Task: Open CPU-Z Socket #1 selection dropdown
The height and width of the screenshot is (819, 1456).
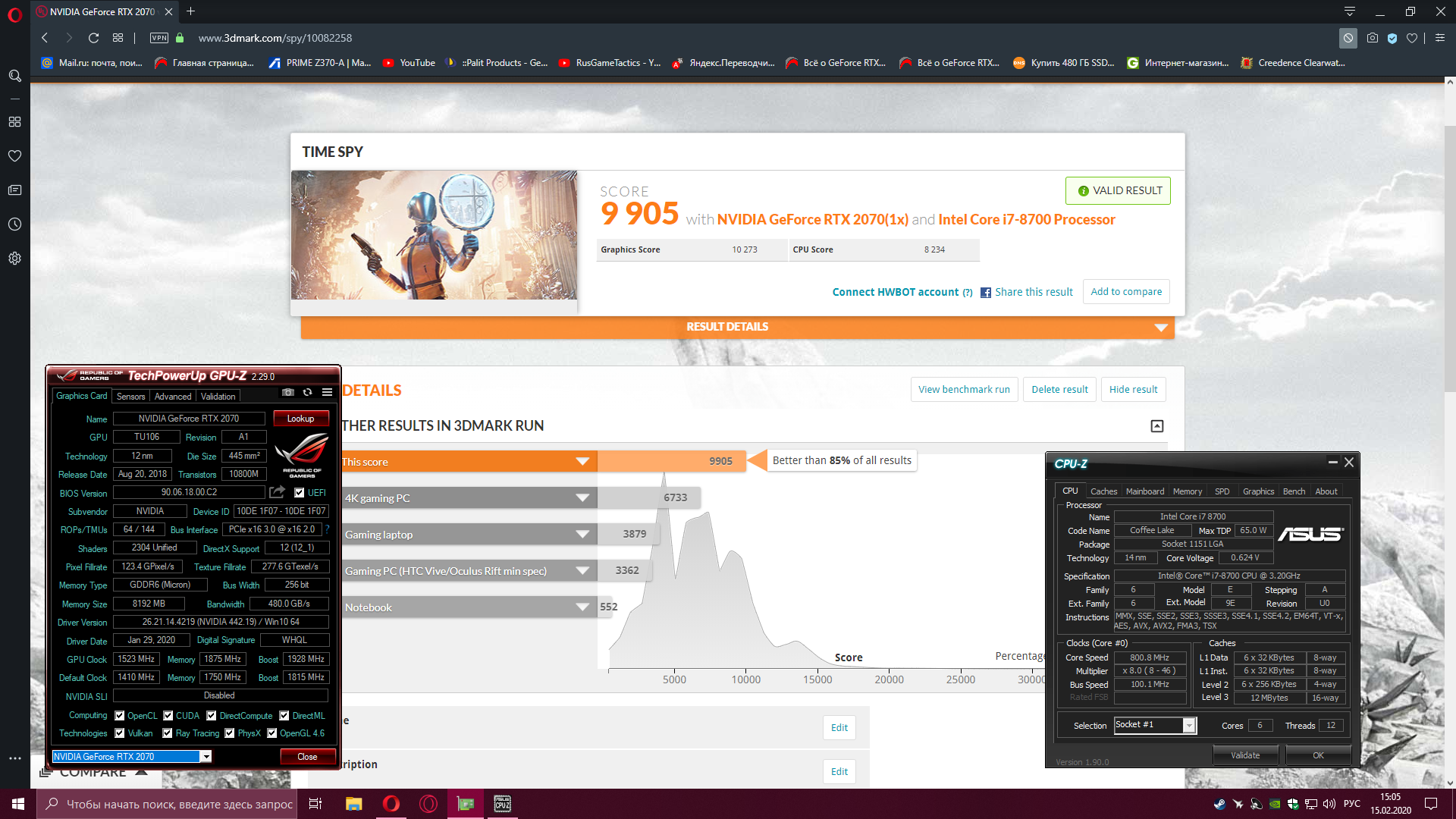Action: pos(1189,726)
